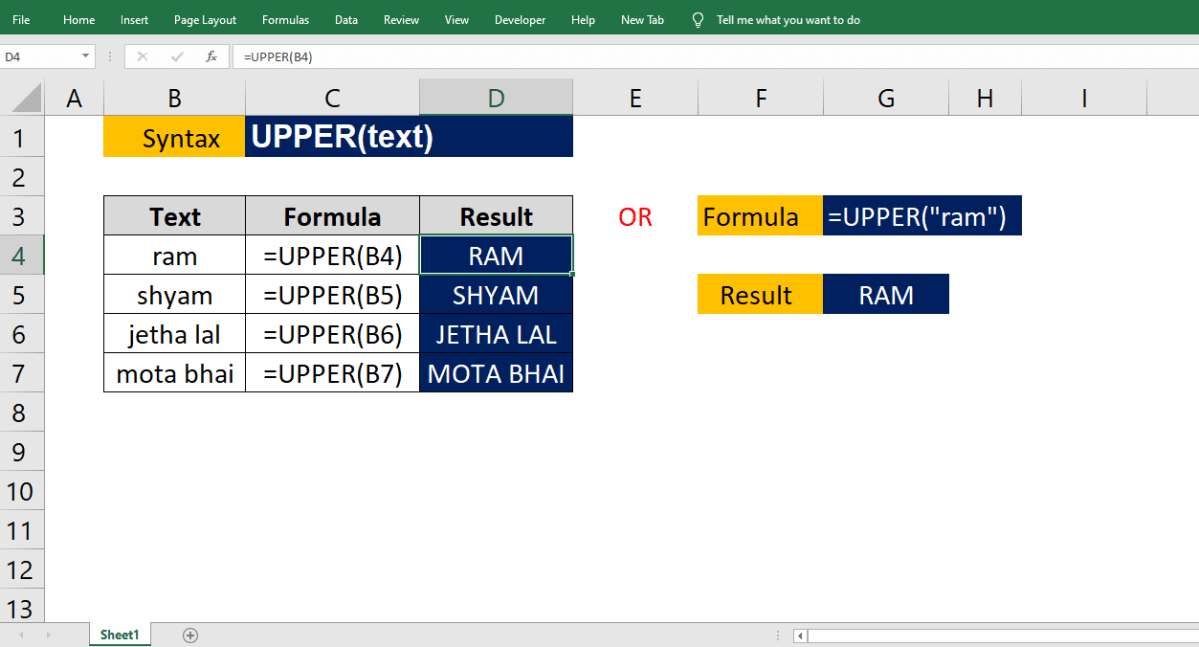Click the column D header

coord(495,97)
